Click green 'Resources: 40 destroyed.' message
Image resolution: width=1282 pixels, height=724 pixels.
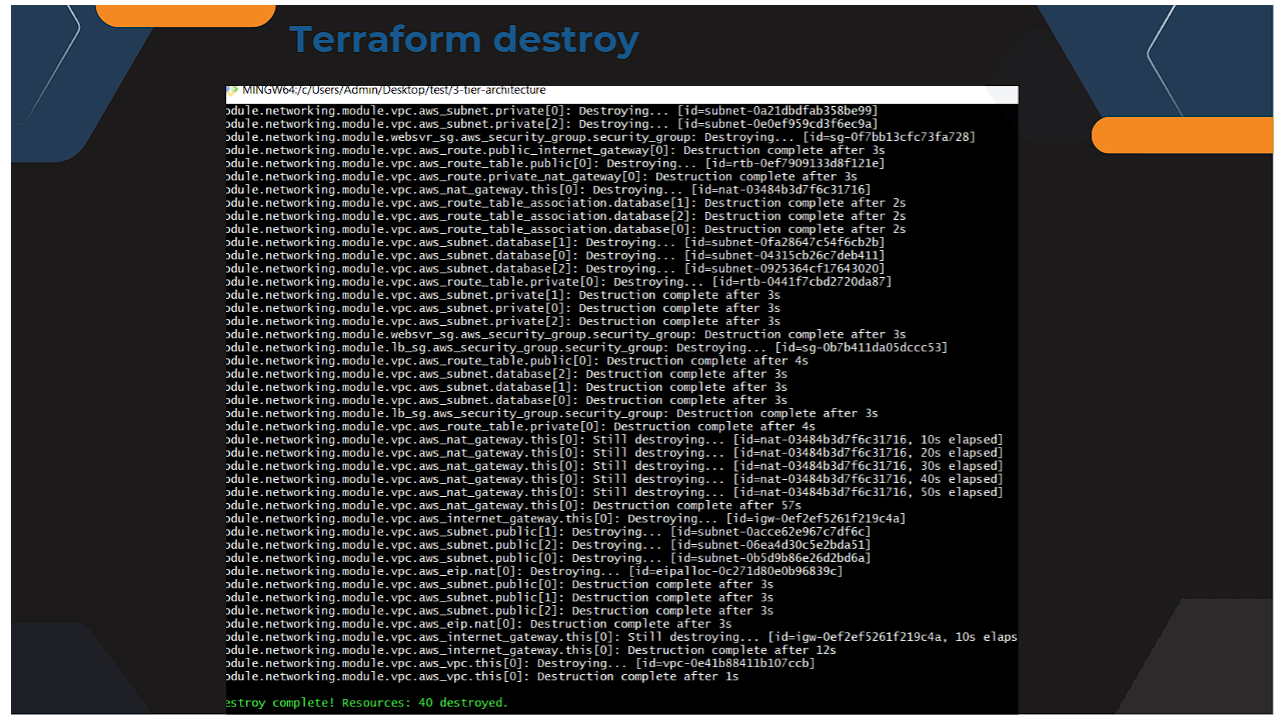pos(425,702)
